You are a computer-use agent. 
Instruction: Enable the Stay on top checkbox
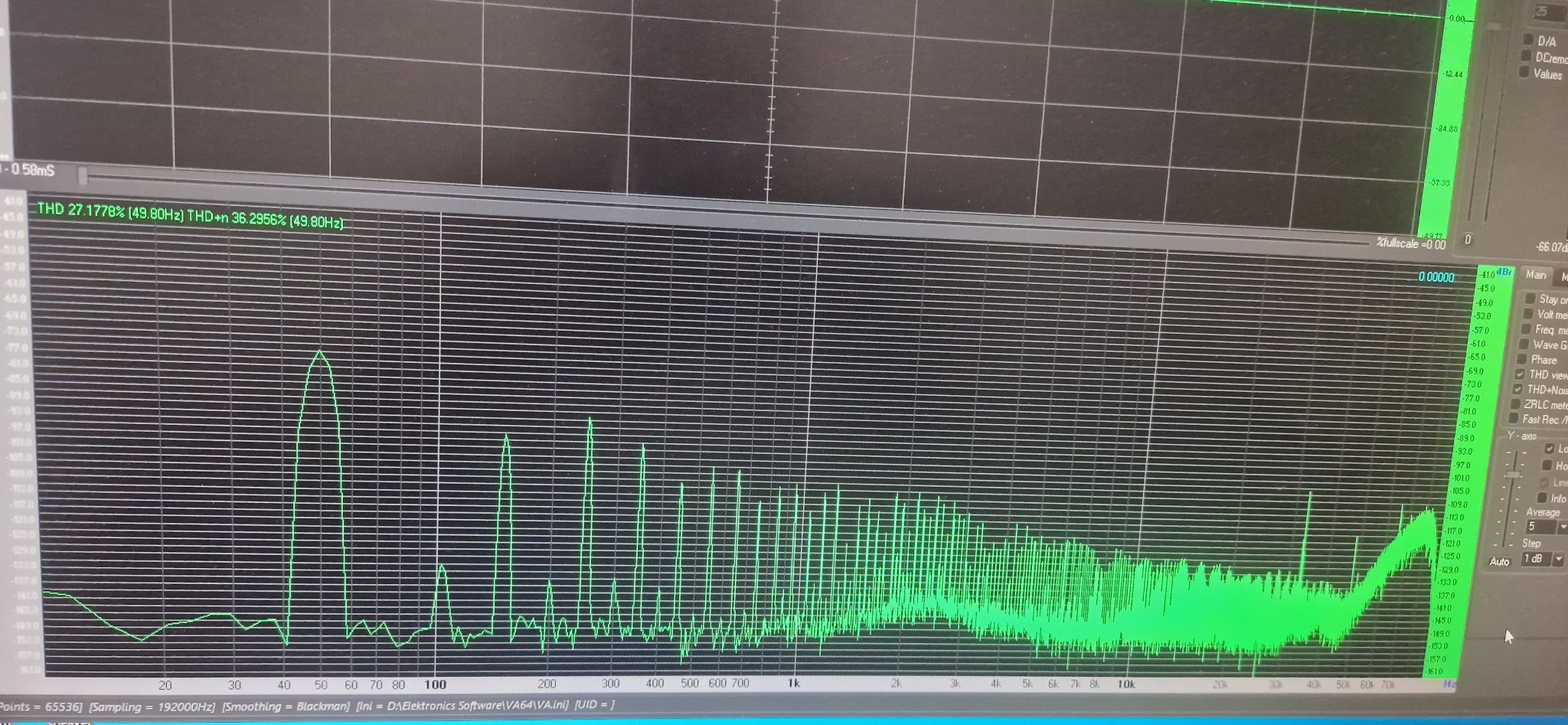[x=1530, y=299]
